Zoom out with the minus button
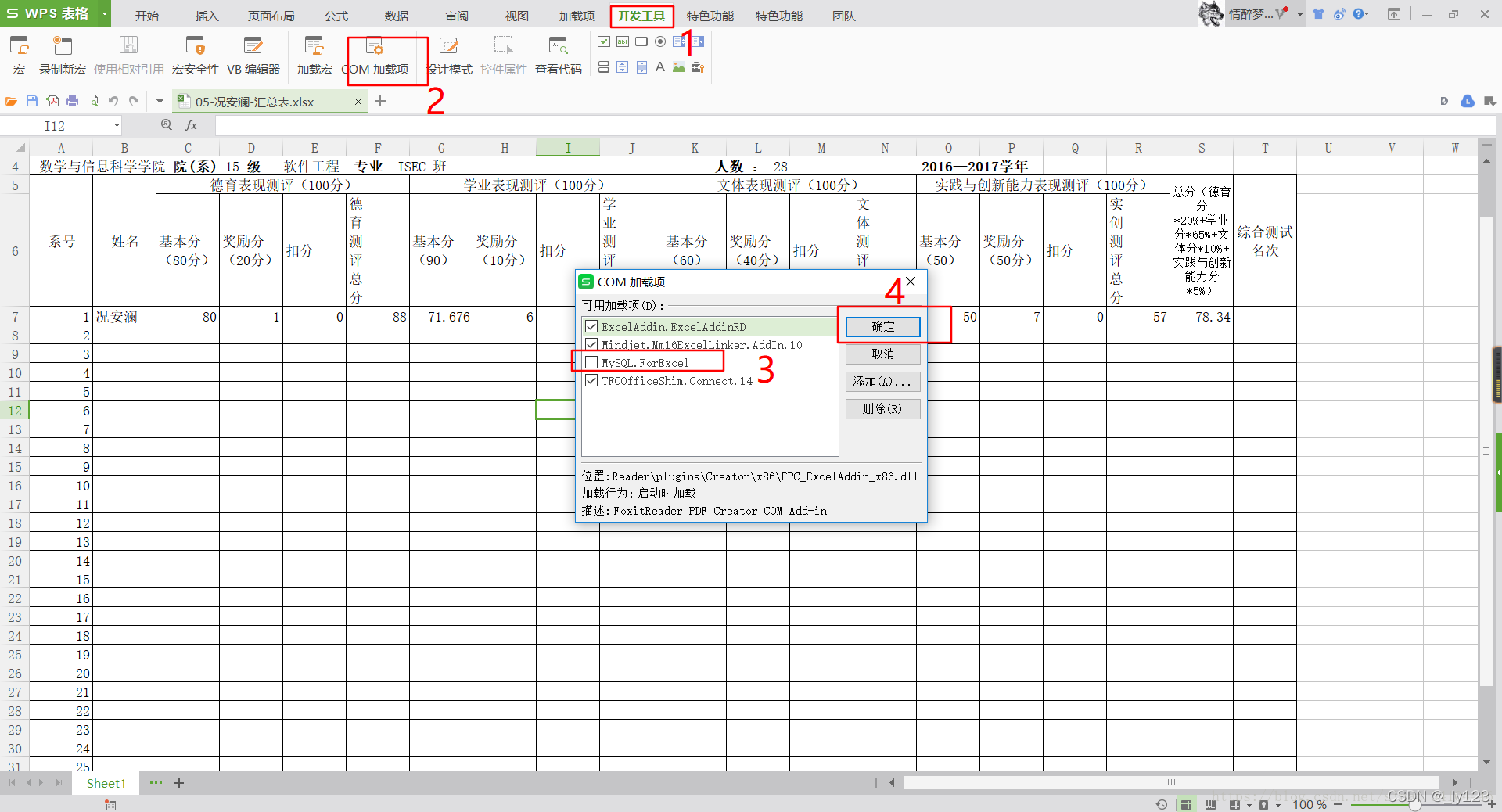1502x812 pixels. [1338, 805]
